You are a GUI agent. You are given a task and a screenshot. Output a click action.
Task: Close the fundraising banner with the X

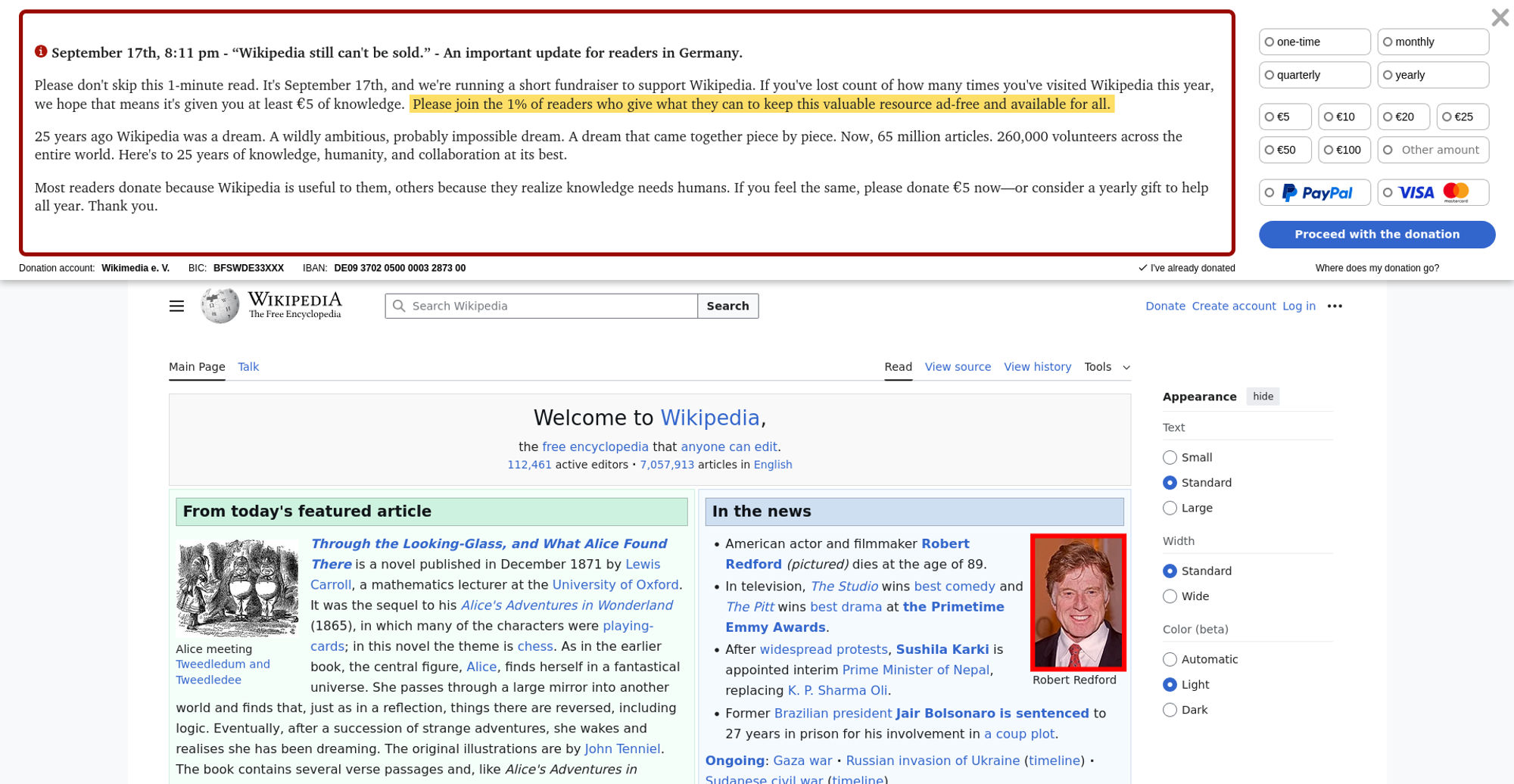click(x=1500, y=17)
